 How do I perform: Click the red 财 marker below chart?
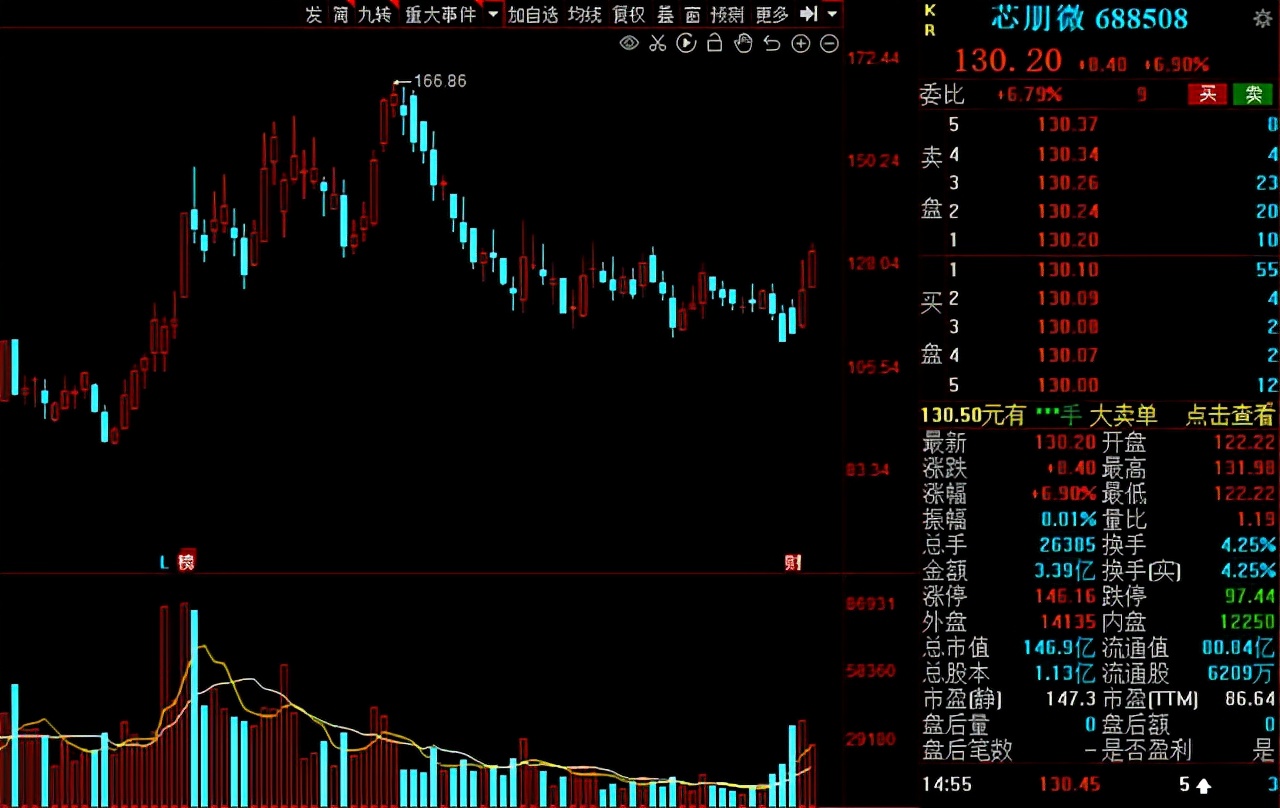pos(793,562)
